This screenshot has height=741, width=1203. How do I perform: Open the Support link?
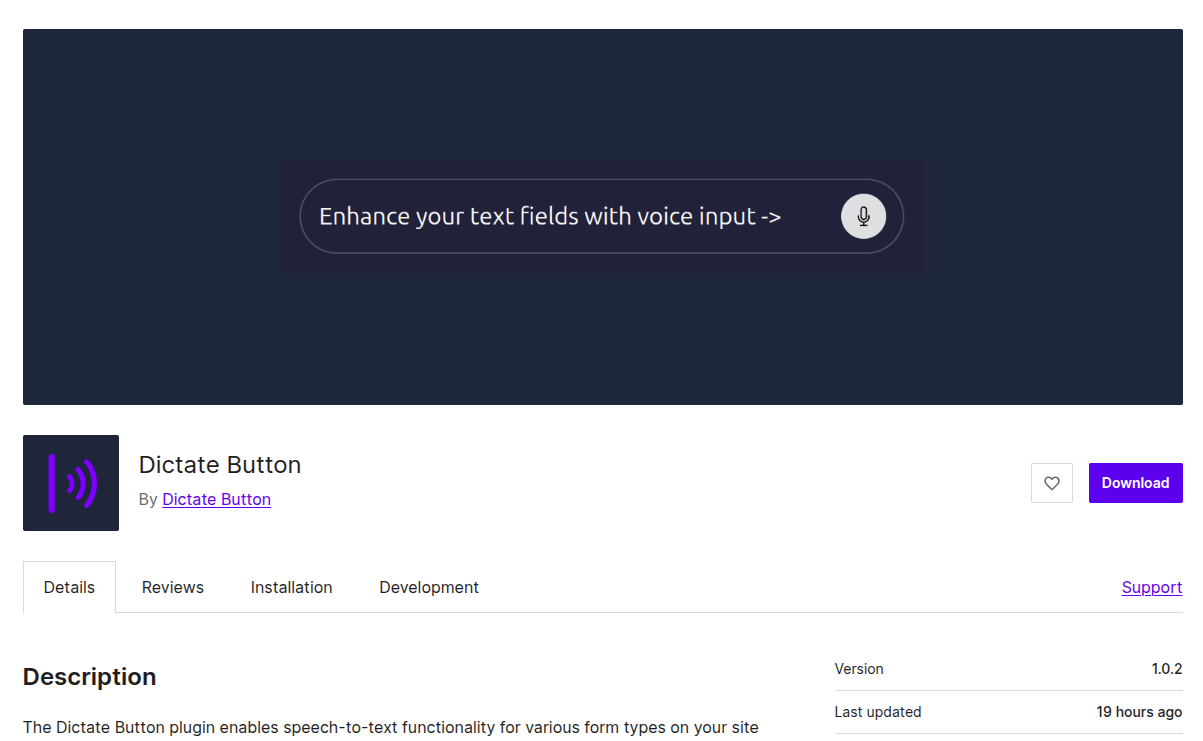[1152, 587]
